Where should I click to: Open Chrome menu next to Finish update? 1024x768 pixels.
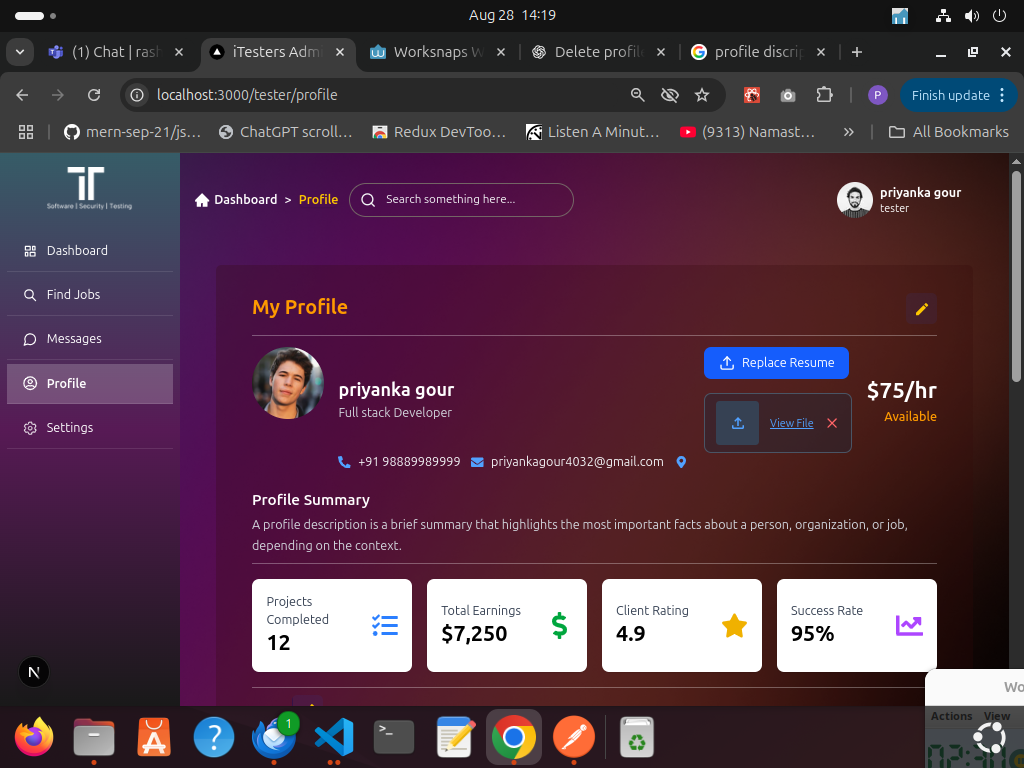click(1002, 95)
